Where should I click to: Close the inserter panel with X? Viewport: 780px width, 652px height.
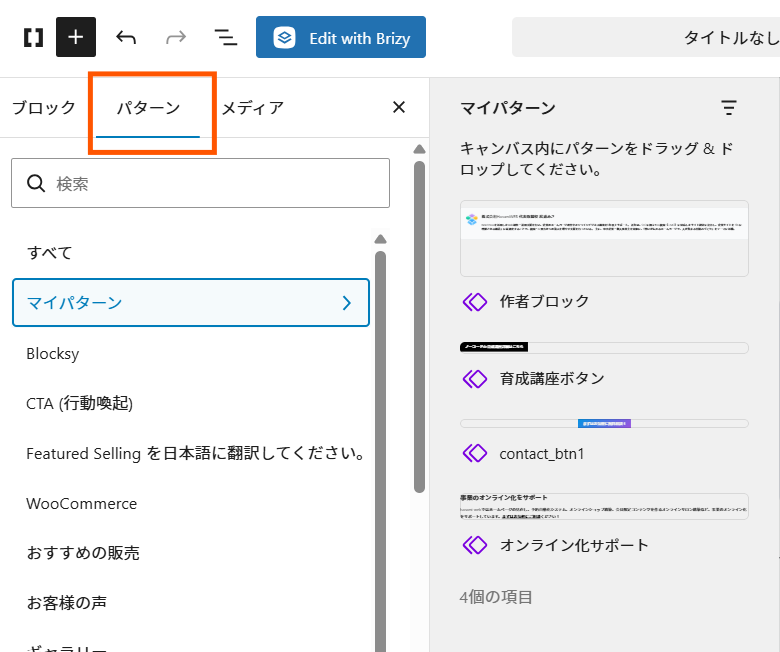(399, 107)
